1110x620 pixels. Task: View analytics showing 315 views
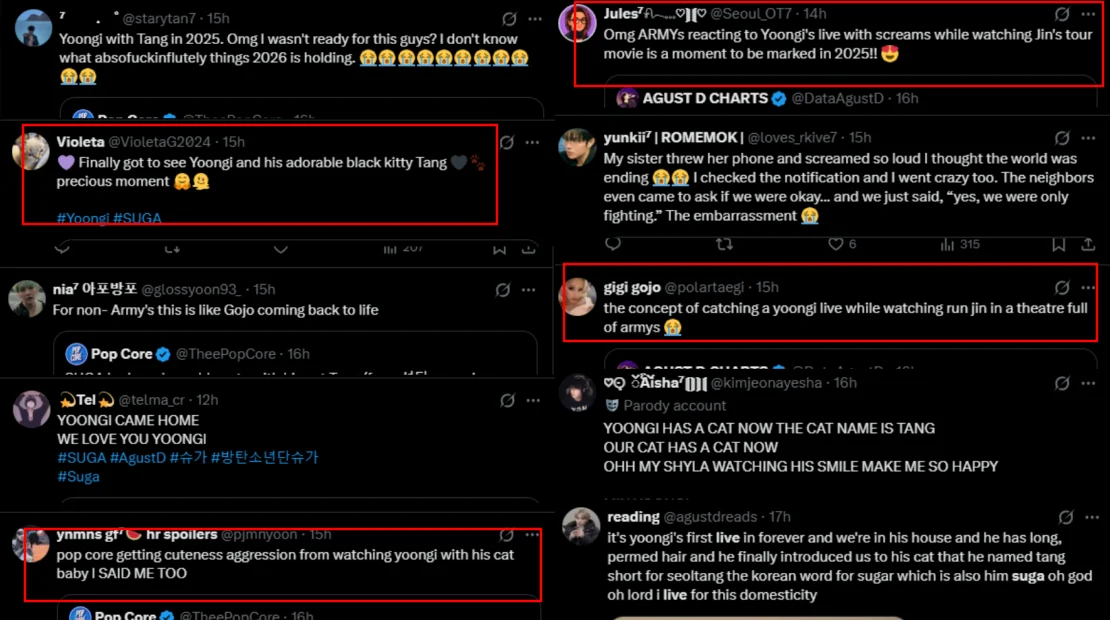957,244
